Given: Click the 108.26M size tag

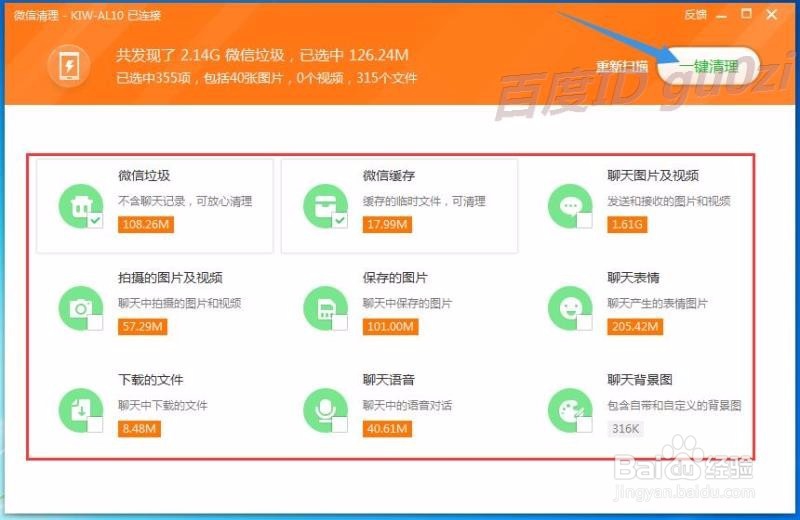Looking at the screenshot, I should click(x=145, y=225).
